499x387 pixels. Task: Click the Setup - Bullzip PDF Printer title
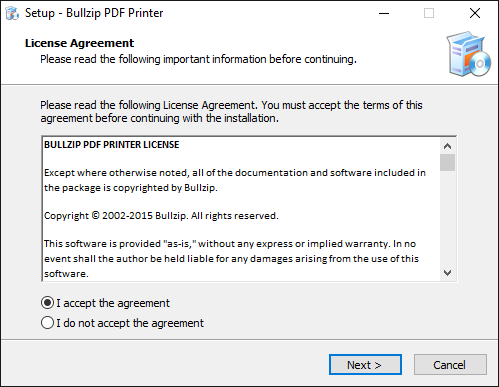(94, 13)
